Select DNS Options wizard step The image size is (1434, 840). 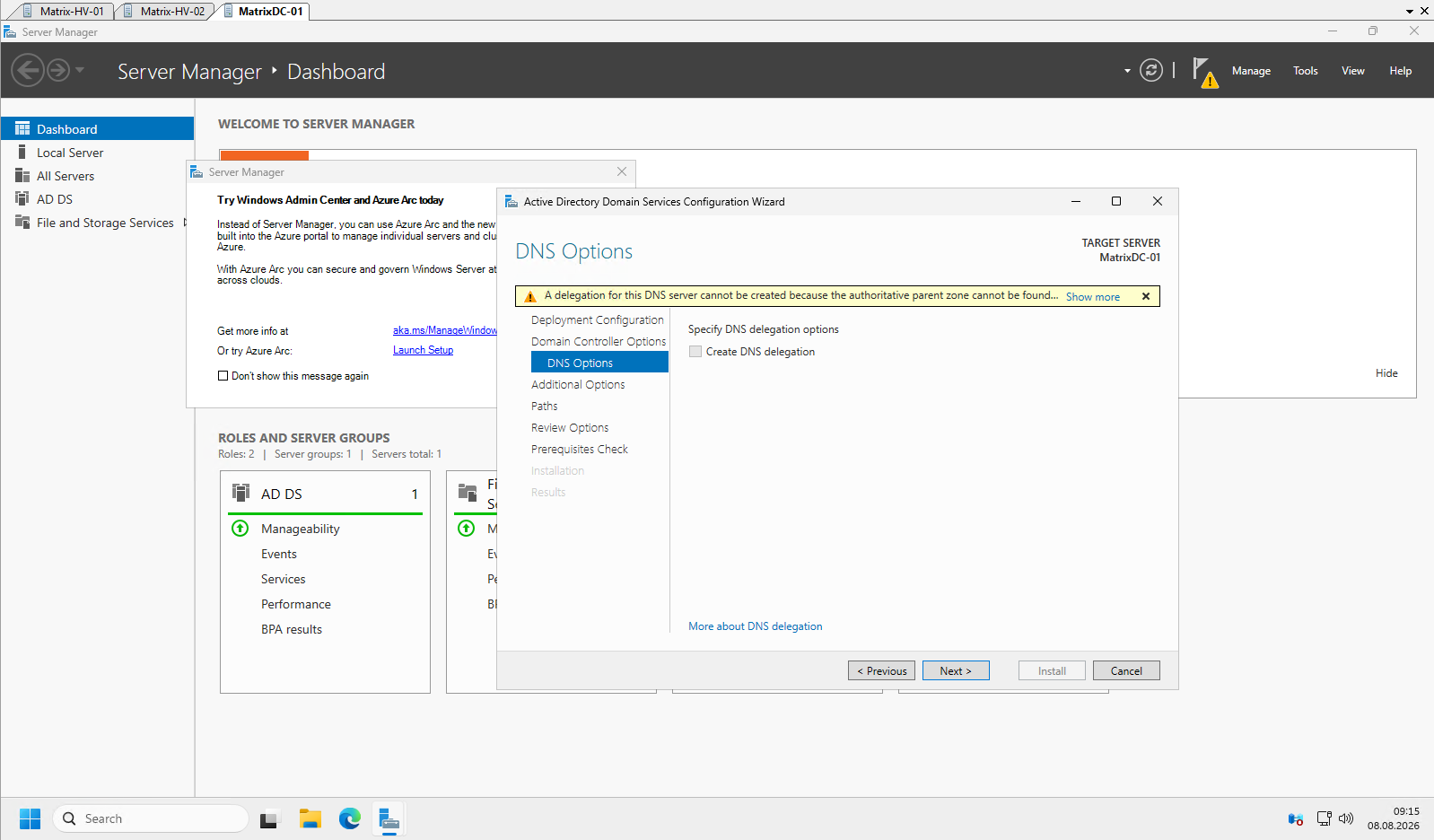pos(599,362)
